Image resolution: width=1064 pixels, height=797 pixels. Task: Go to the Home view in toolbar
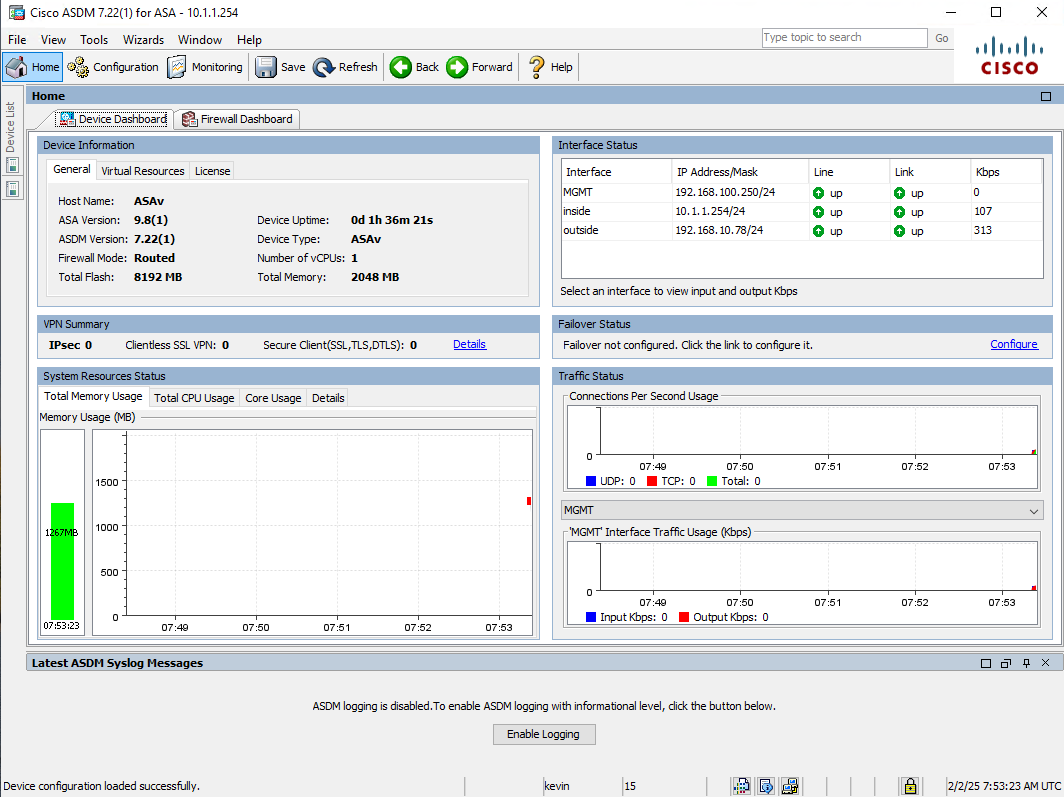(33, 67)
